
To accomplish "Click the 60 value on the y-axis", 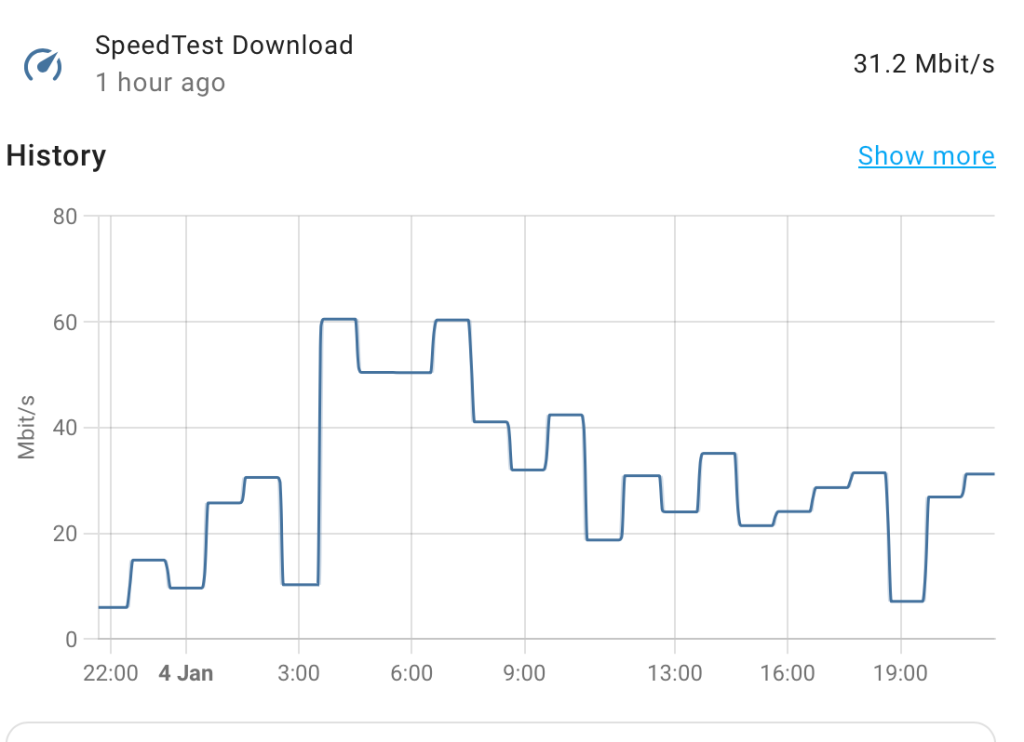I will coord(65,322).
